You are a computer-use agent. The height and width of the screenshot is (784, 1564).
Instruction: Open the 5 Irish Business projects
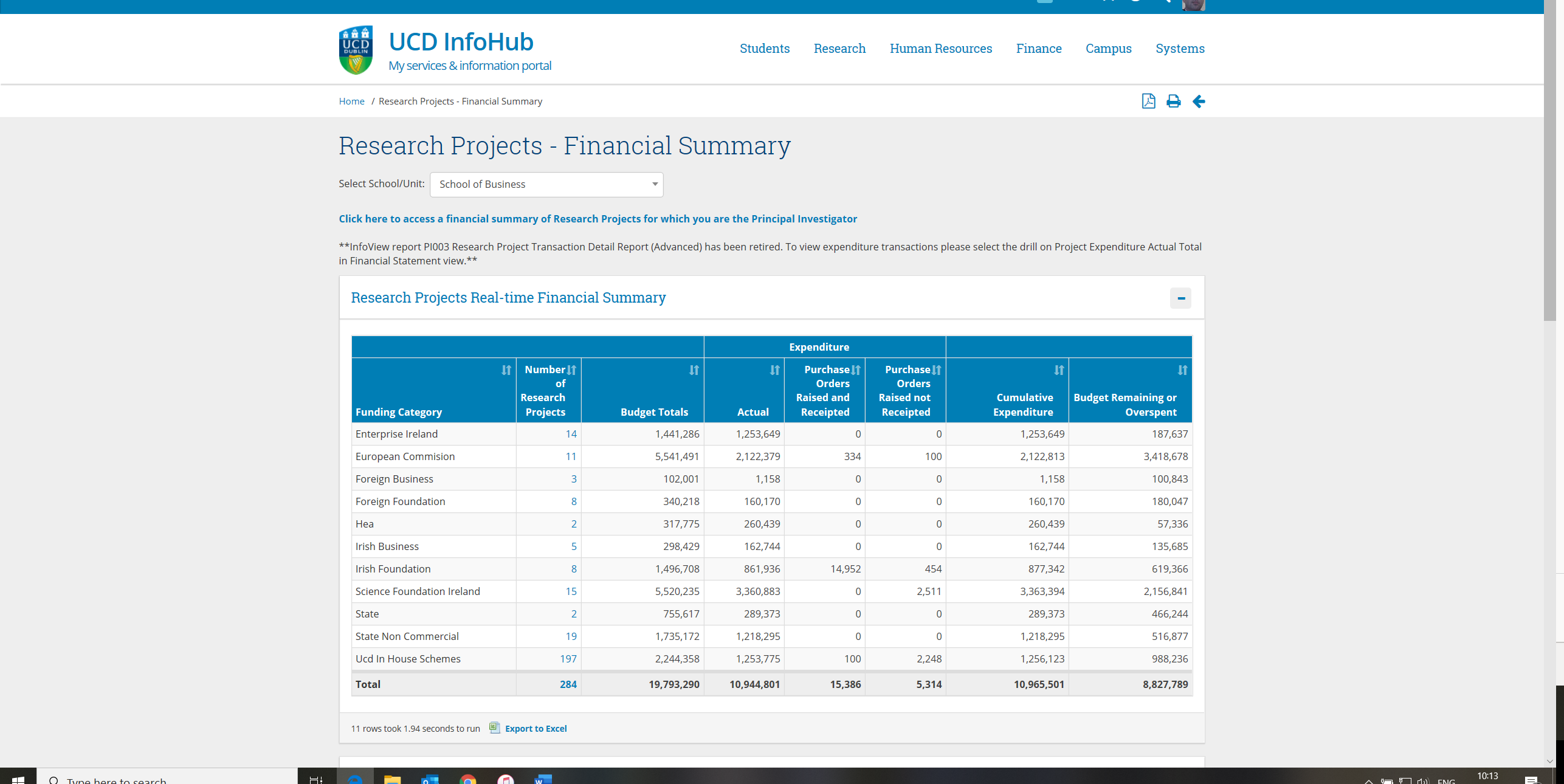574,546
